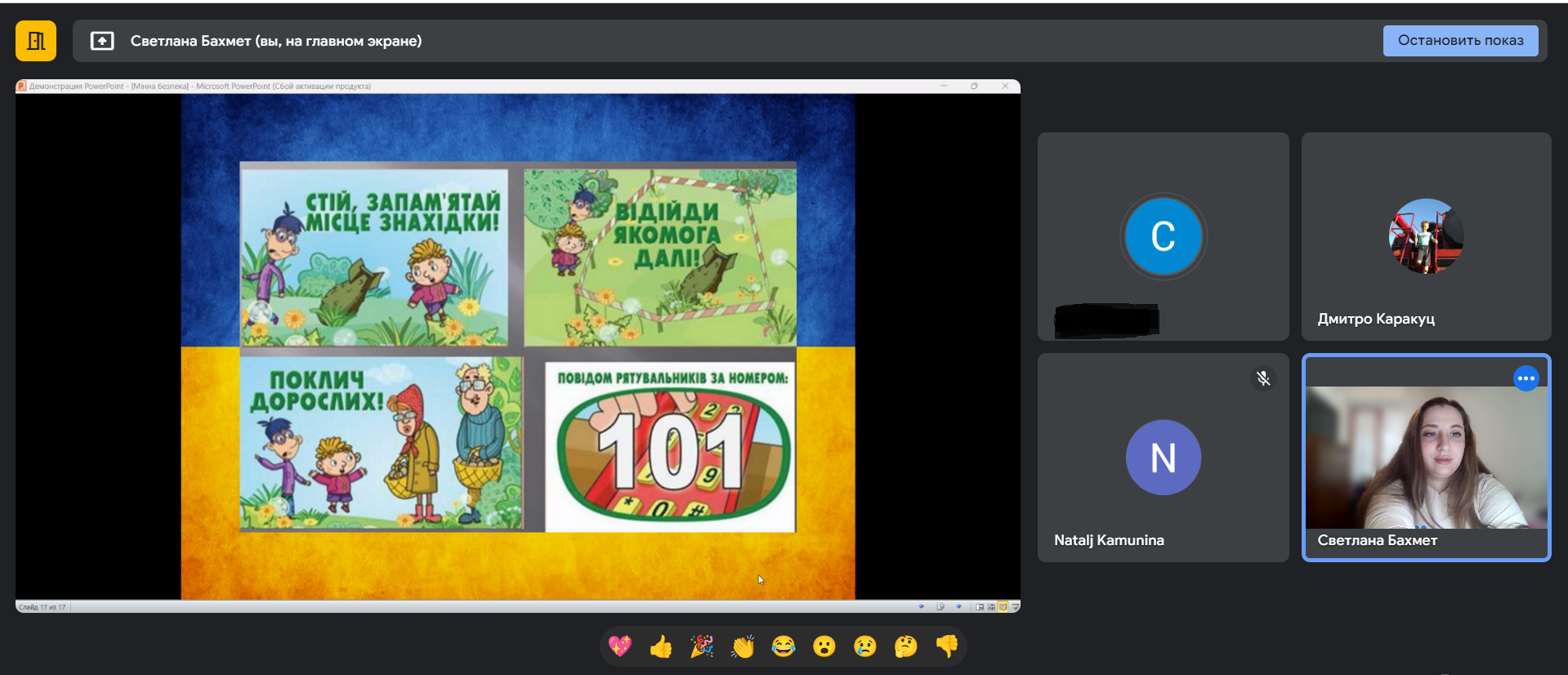Send the thinking face reaction
Screen dimensions: 1568x675
(905, 646)
